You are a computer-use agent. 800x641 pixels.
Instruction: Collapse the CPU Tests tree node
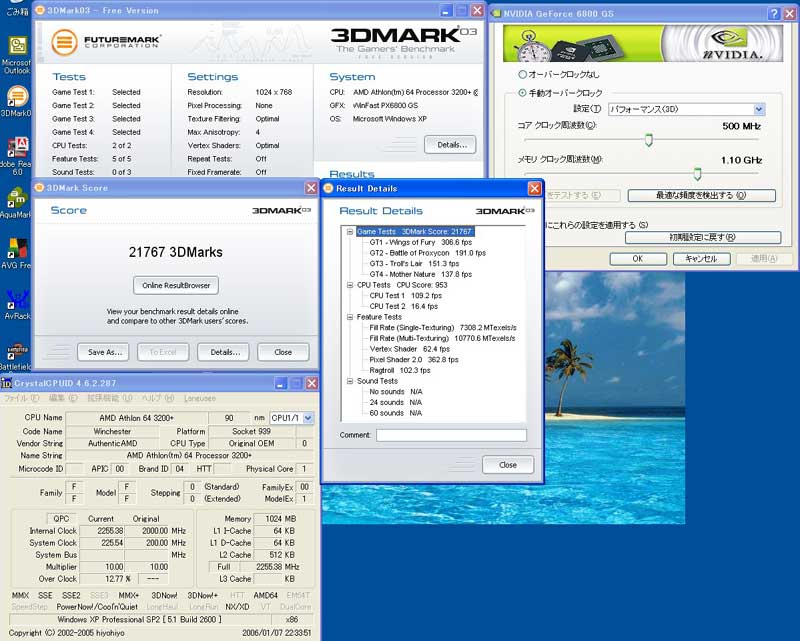pyautogui.click(x=350, y=285)
